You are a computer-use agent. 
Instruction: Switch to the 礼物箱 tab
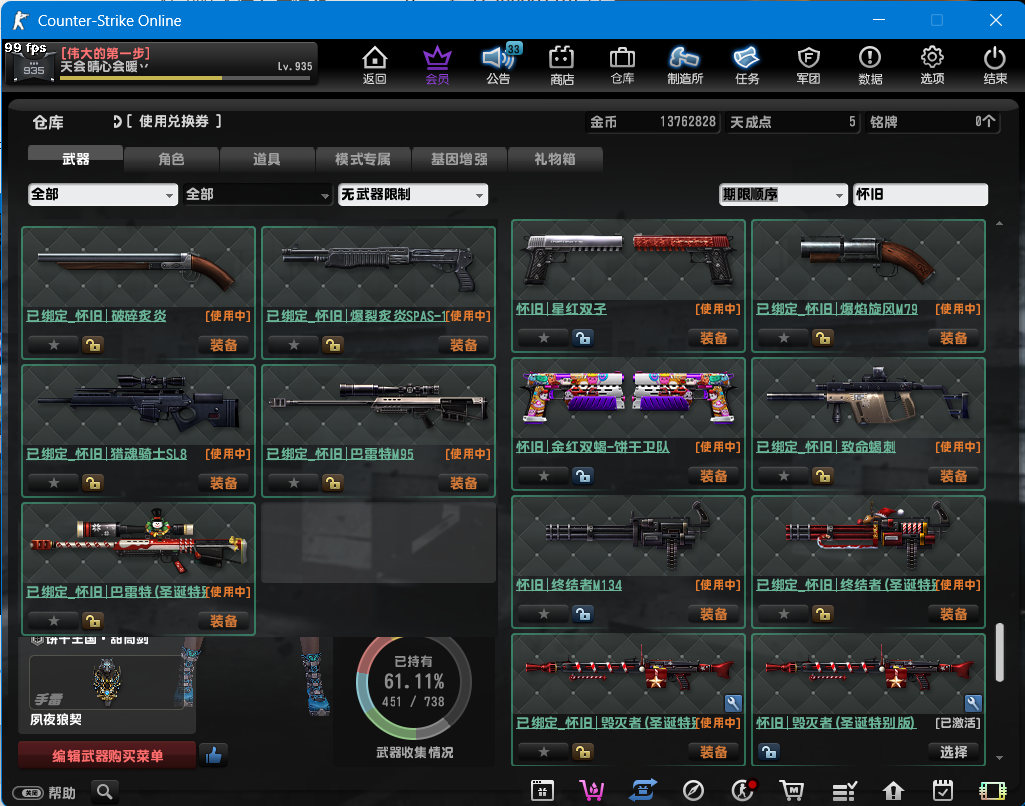[554, 158]
